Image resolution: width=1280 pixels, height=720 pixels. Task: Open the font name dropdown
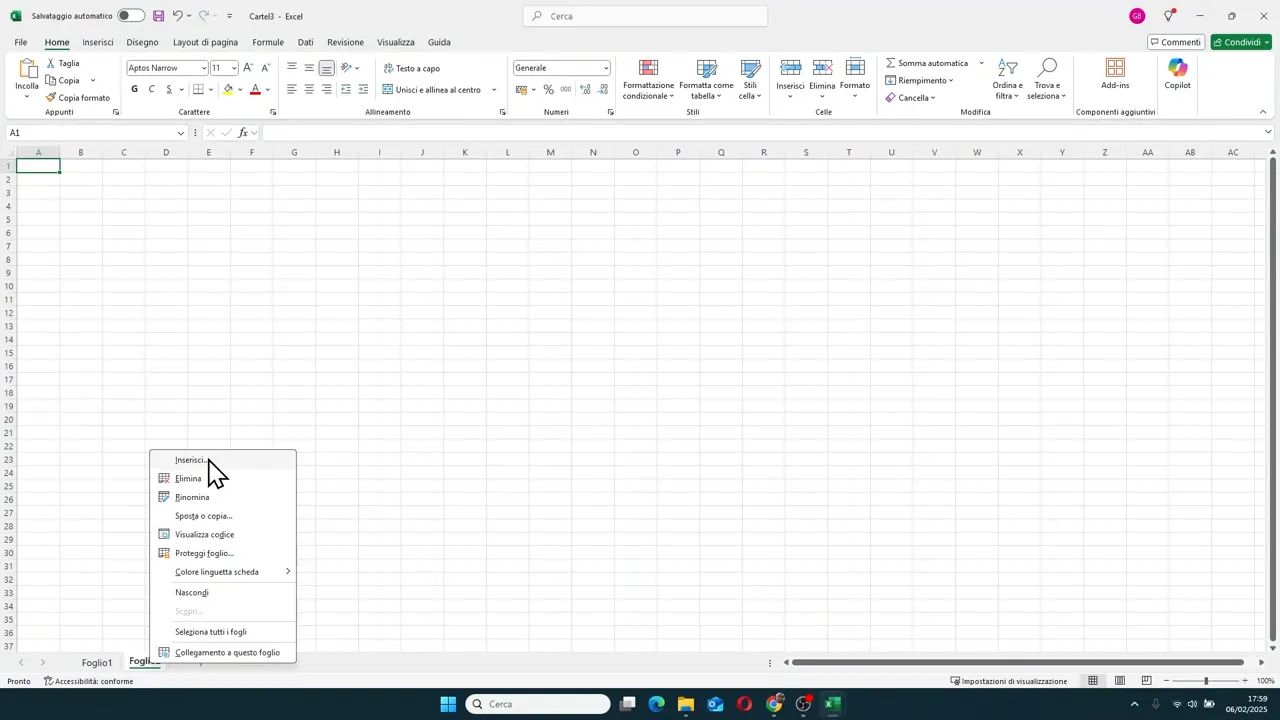click(204, 68)
